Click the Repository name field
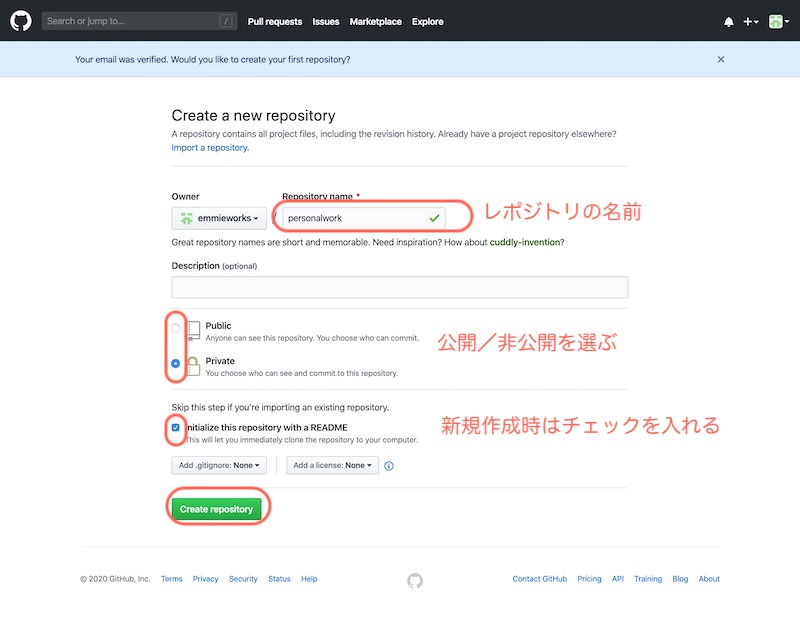This screenshot has width=800, height=622. 364,218
